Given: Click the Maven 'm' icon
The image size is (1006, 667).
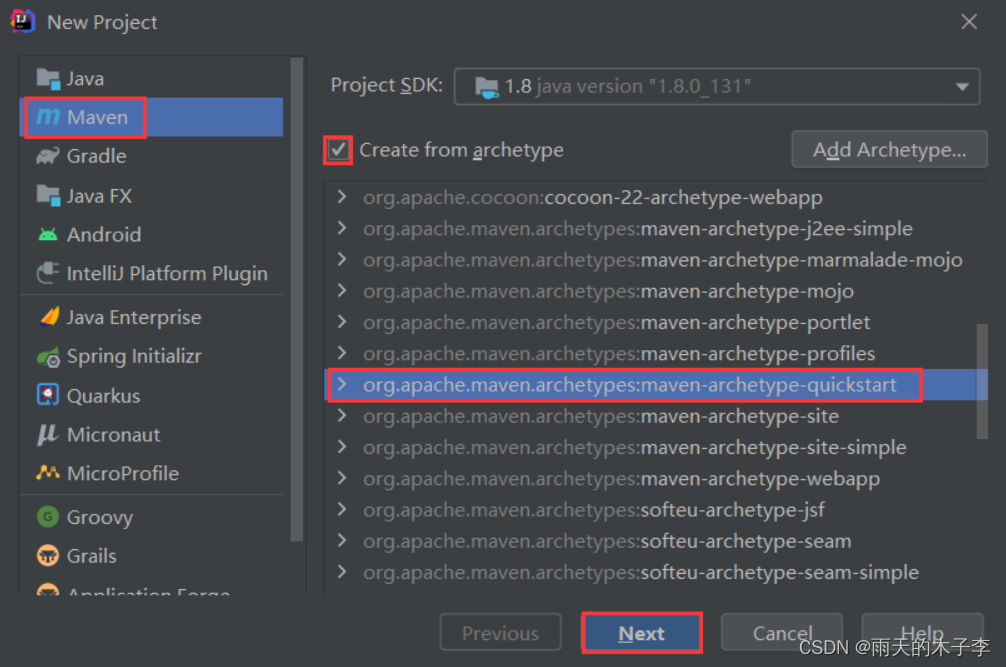Looking at the screenshot, I should 48,117.
